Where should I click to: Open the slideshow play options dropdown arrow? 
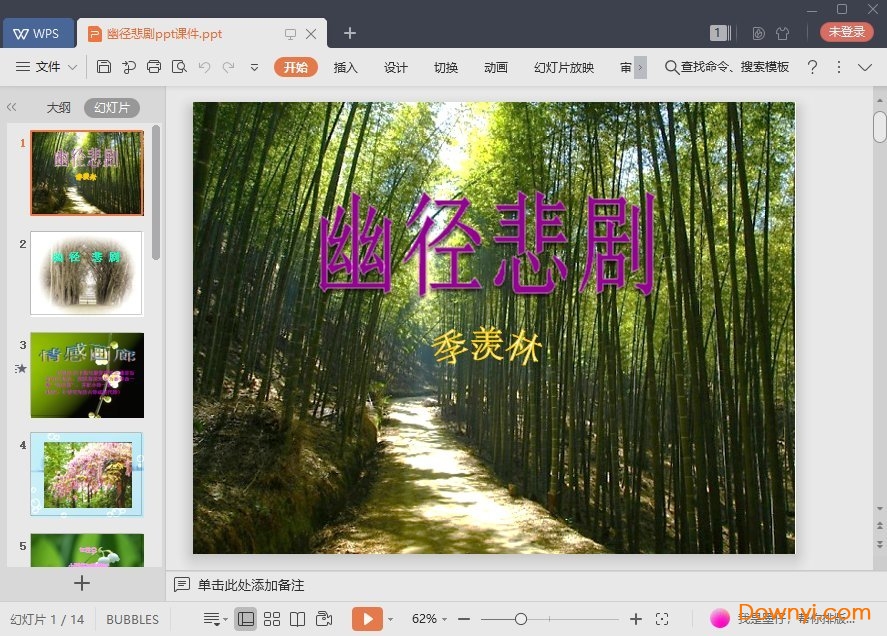click(391, 618)
